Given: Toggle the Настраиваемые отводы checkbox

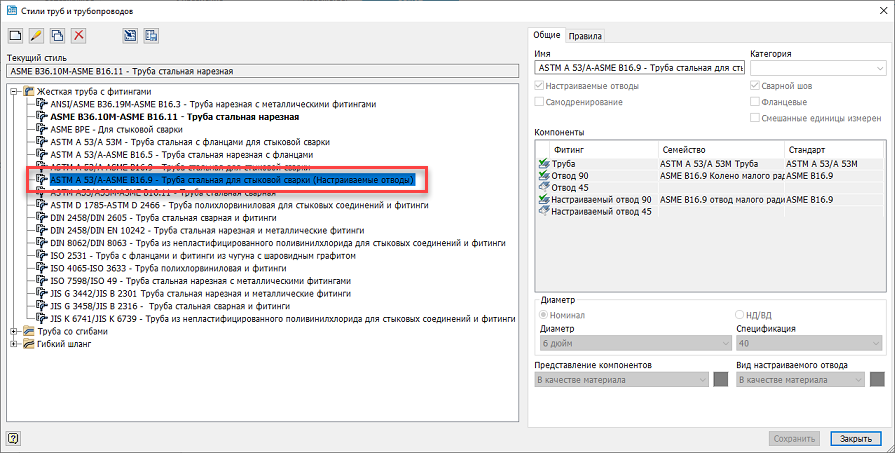Looking at the screenshot, I should click(x=539, y=86).
